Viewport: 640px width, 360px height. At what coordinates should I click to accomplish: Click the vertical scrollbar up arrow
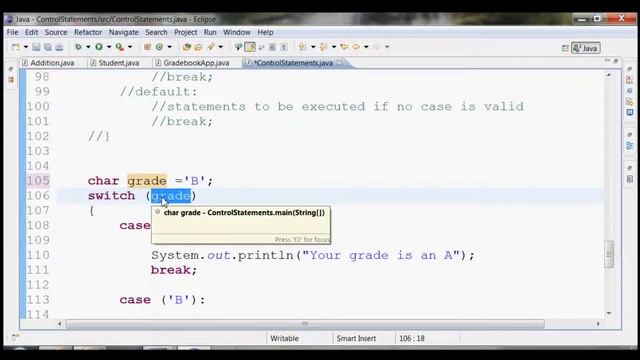609,75
